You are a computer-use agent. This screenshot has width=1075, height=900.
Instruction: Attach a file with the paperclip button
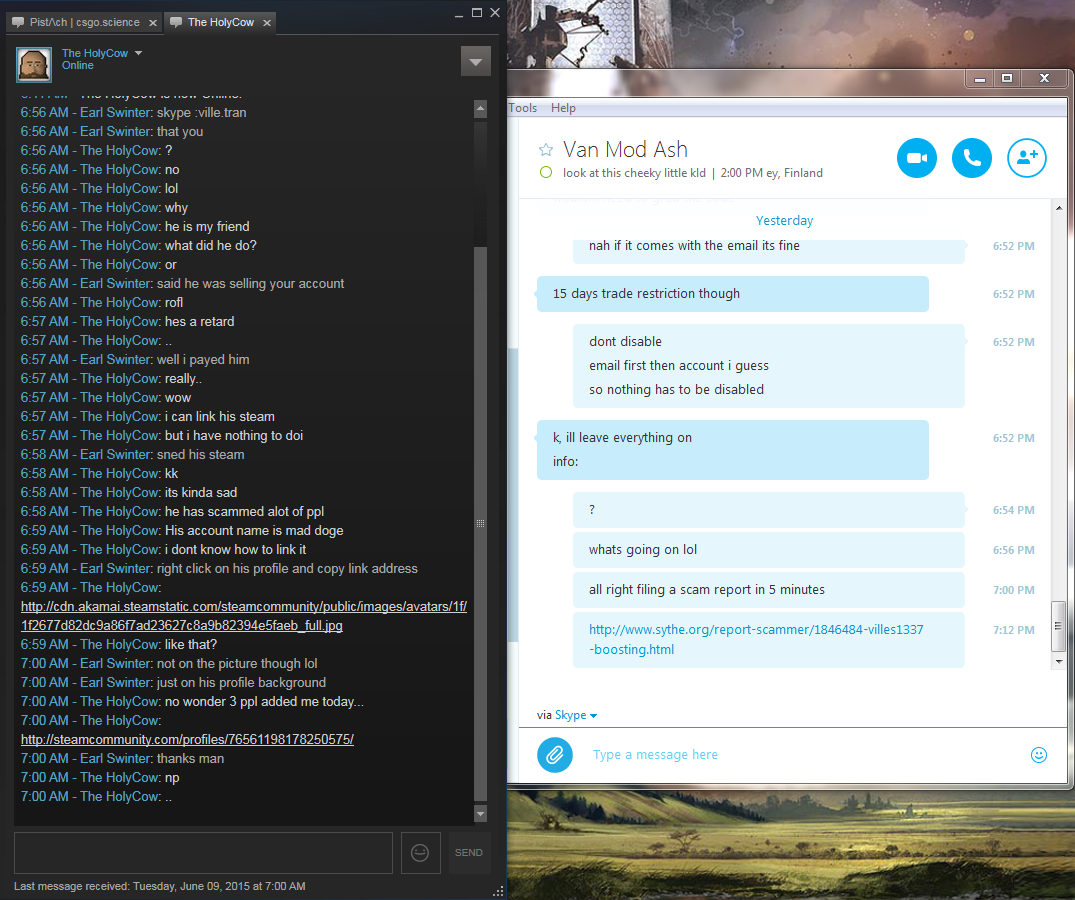tap(555, 755)
